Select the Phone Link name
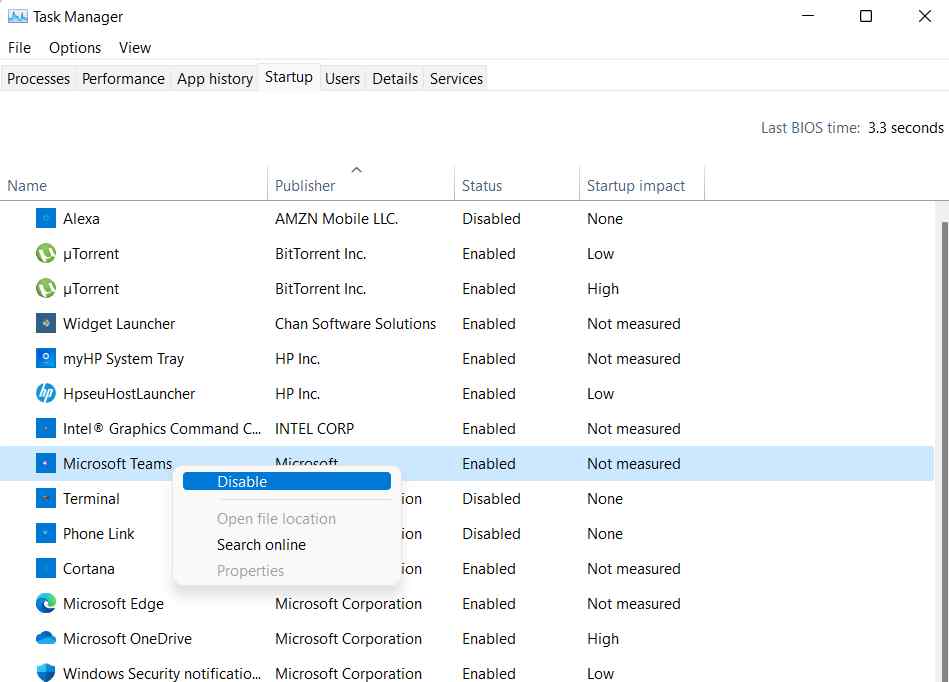 pyautogui.click(x=99, y=534)
